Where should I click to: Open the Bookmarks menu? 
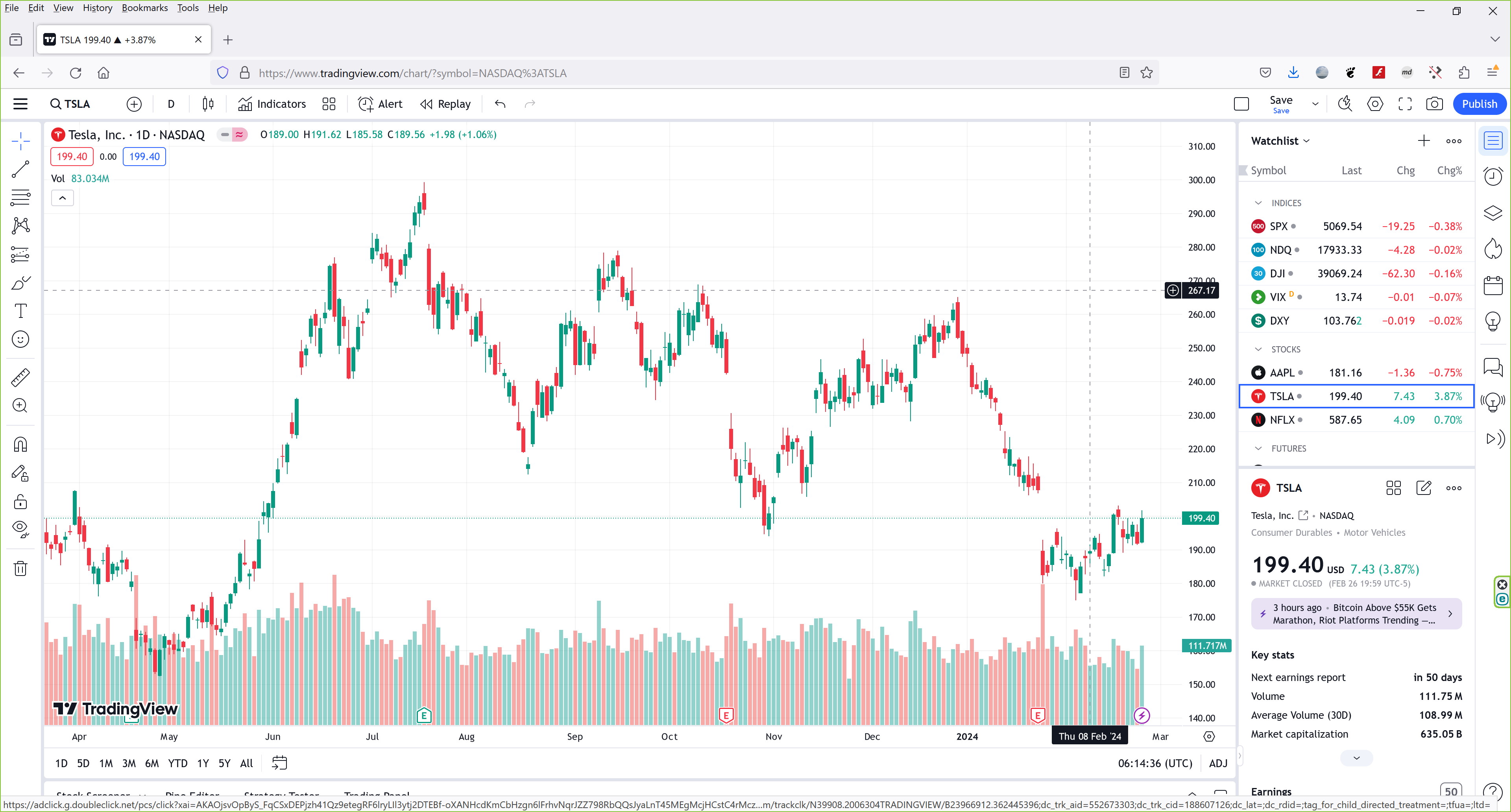pos(144,7)
